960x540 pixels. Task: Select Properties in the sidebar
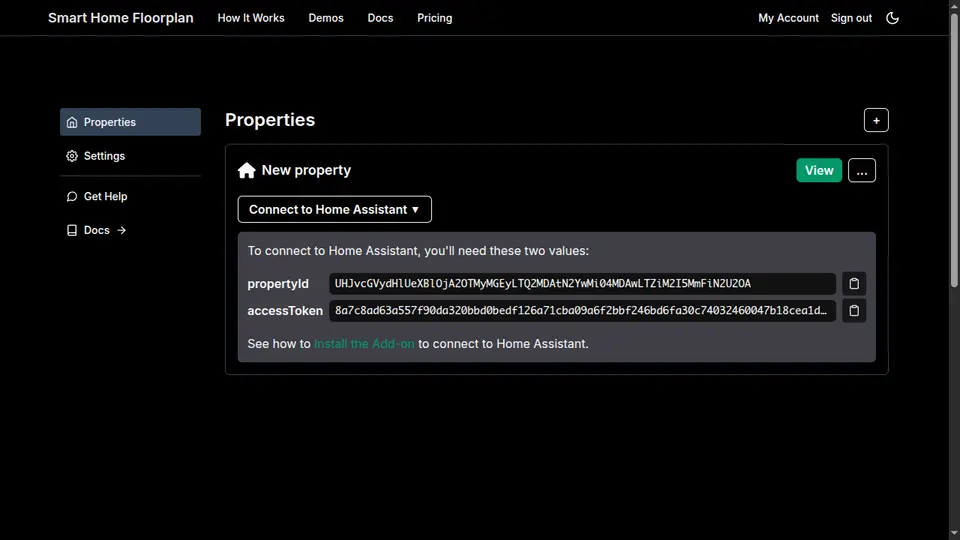[x=130, y=122]
